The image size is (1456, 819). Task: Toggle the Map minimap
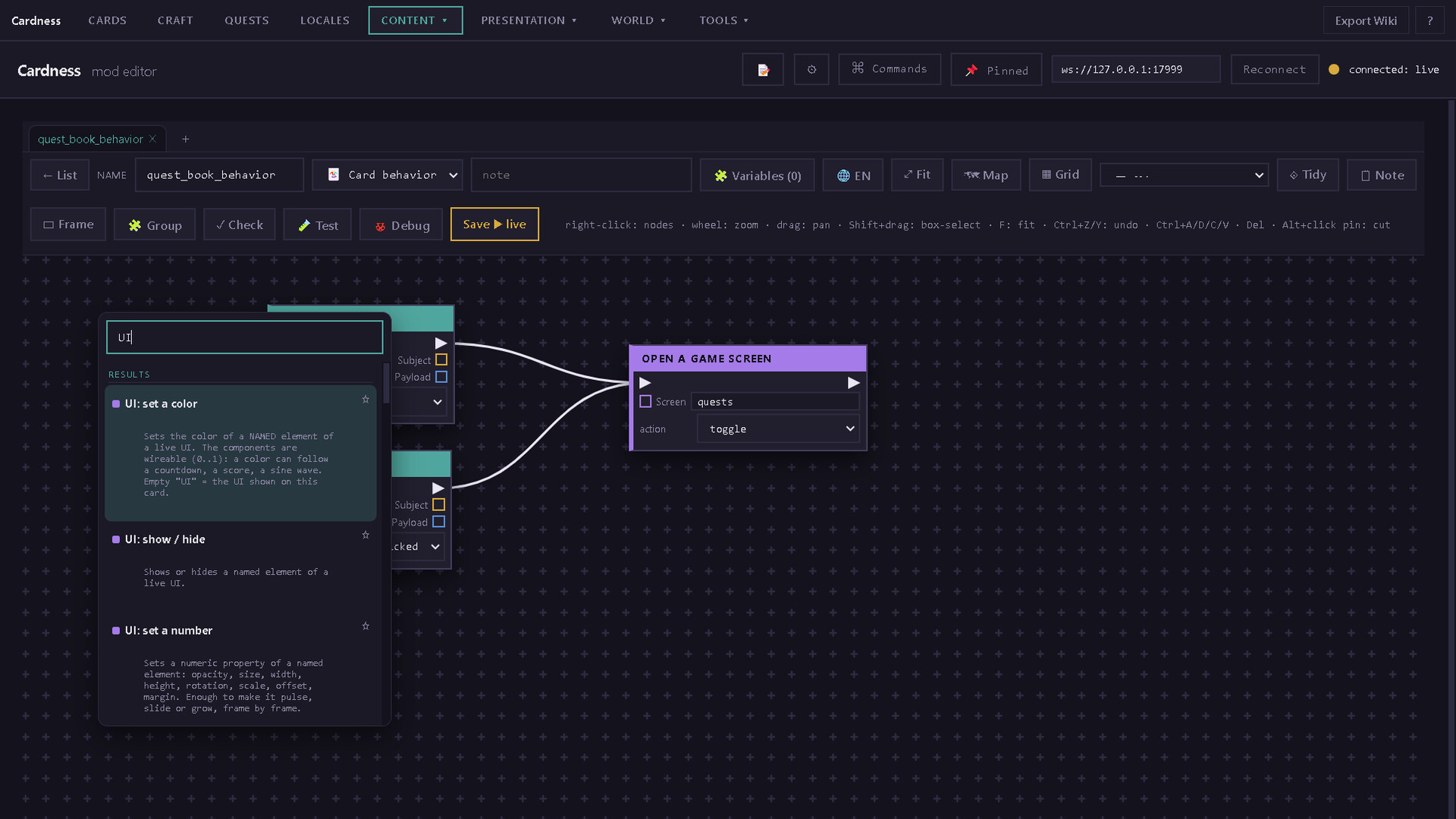point(986,175)
